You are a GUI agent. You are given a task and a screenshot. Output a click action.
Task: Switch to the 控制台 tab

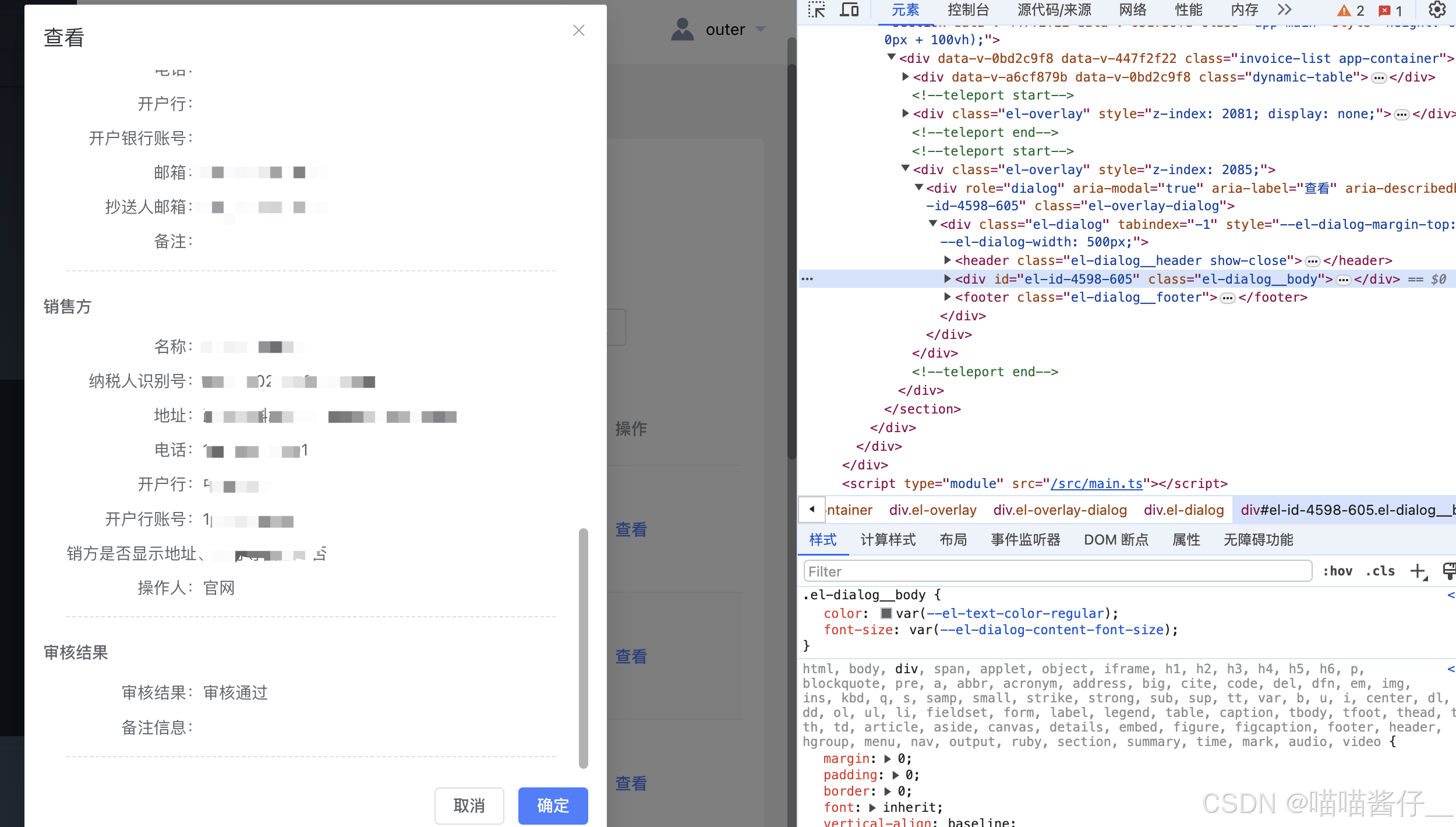968,10
